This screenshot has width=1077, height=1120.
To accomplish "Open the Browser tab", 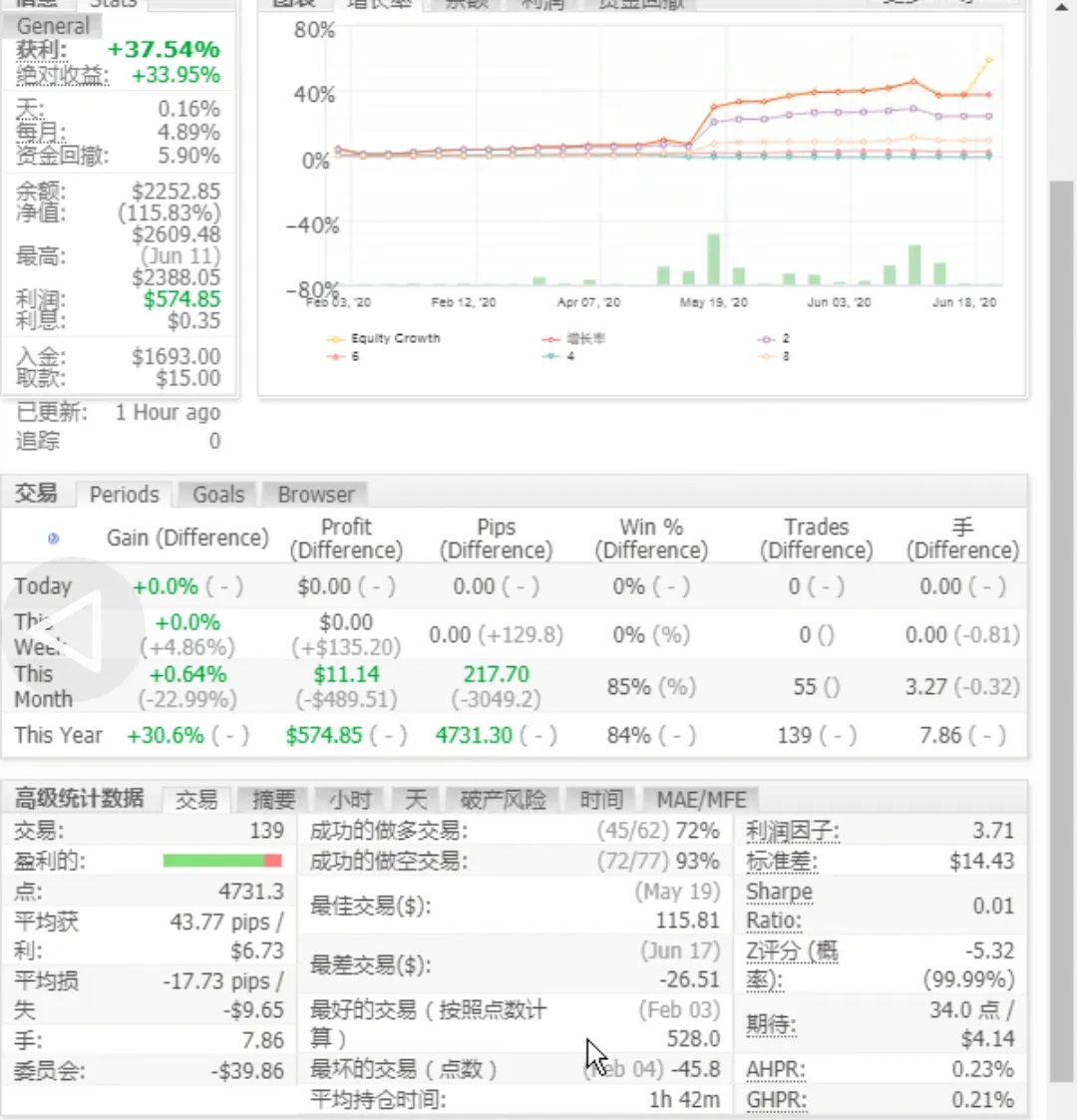I will tap(316, 495).
